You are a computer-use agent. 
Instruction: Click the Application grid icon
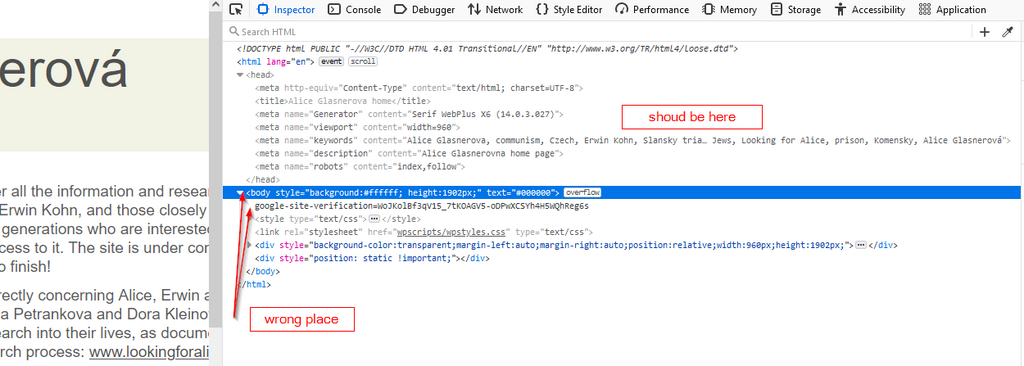pyautogui.click(x=924, y=9)
